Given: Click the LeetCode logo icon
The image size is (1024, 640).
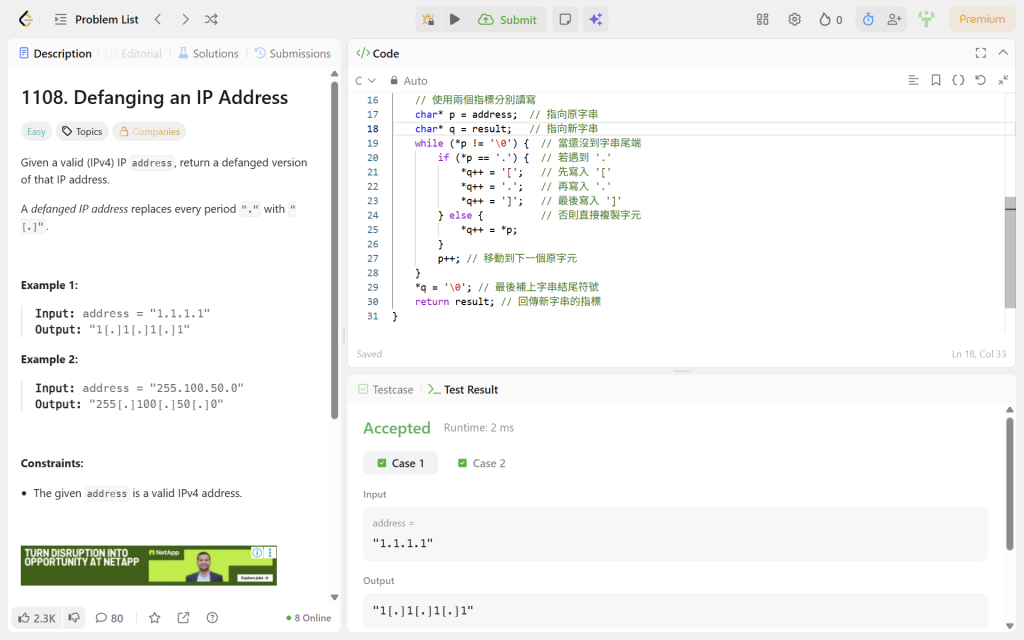Looking at the screenshot, I should click(x=25, y=19).
